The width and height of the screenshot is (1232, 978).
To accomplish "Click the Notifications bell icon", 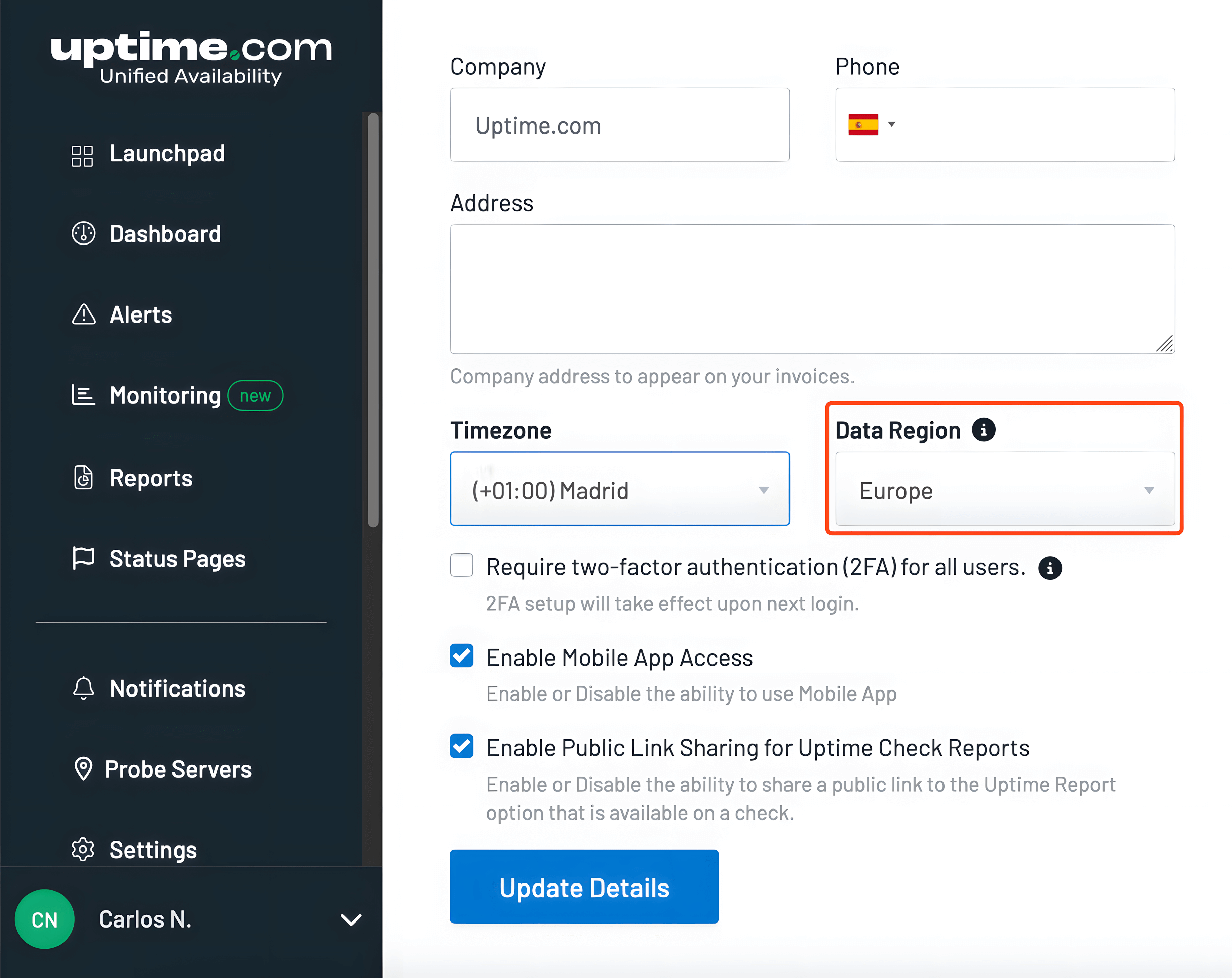I will click(83, 688).
